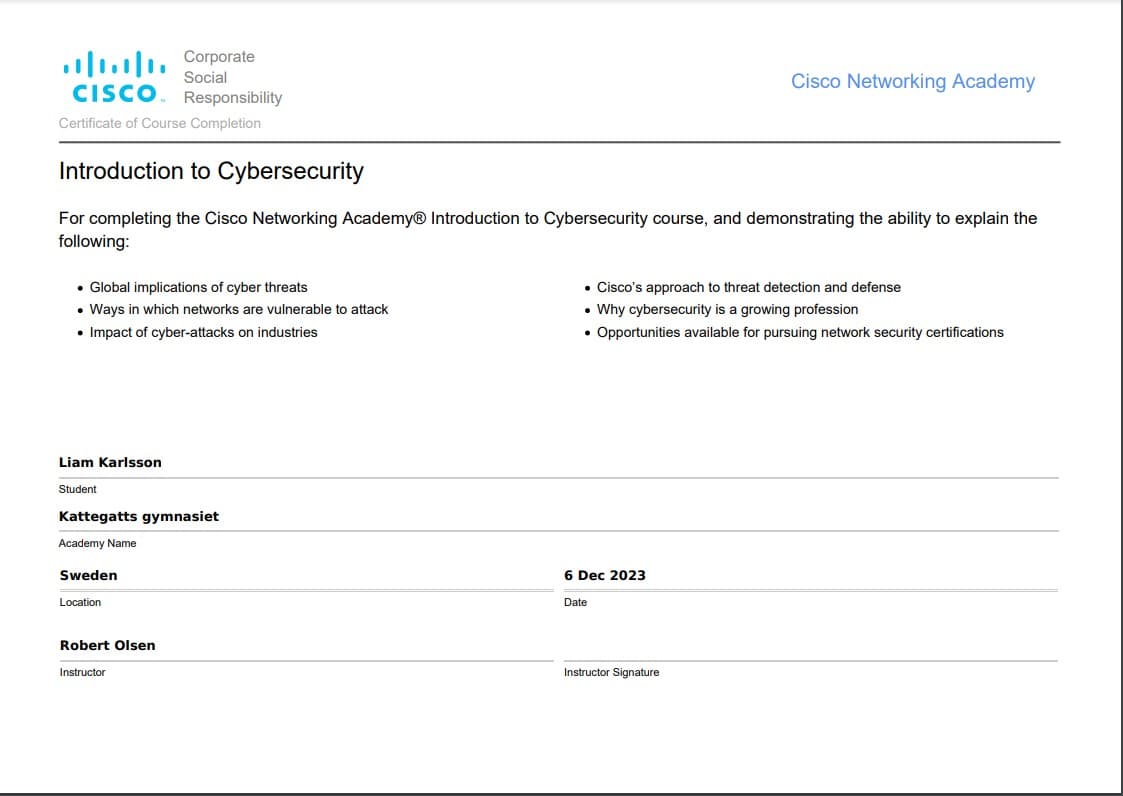Image resolution: width=1123 pixels, height=796 pixels.
Task: Click the Impact of cyber-attacks on industries bullet
Action: tap(203, 332)
